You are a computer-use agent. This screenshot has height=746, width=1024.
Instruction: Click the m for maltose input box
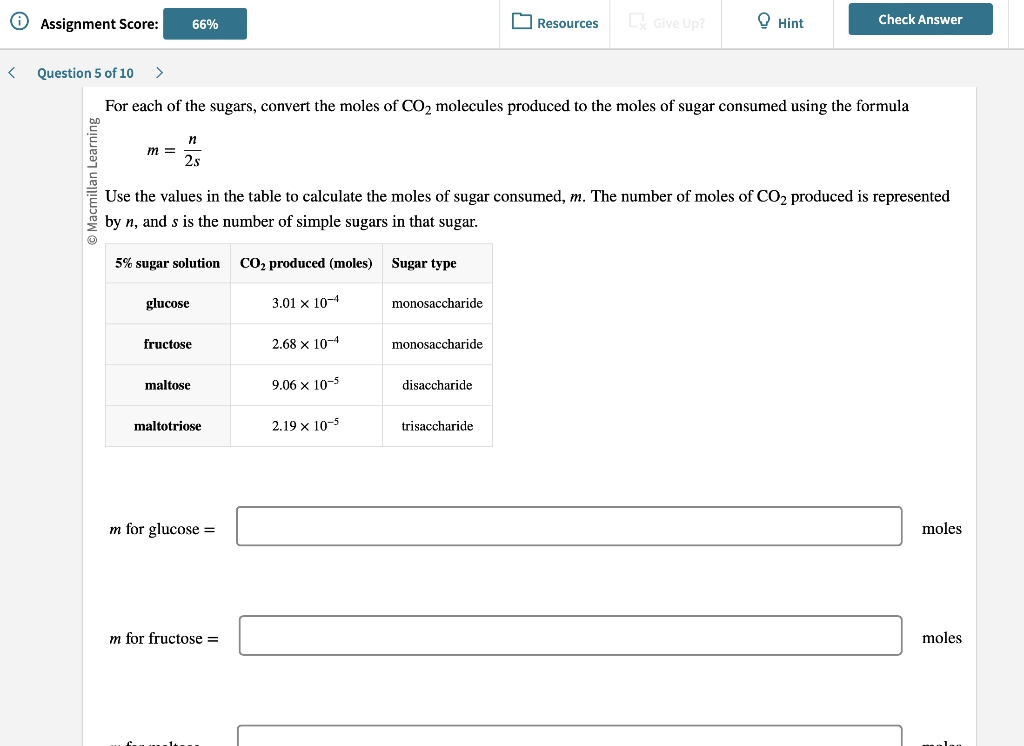tap(569, 736)
